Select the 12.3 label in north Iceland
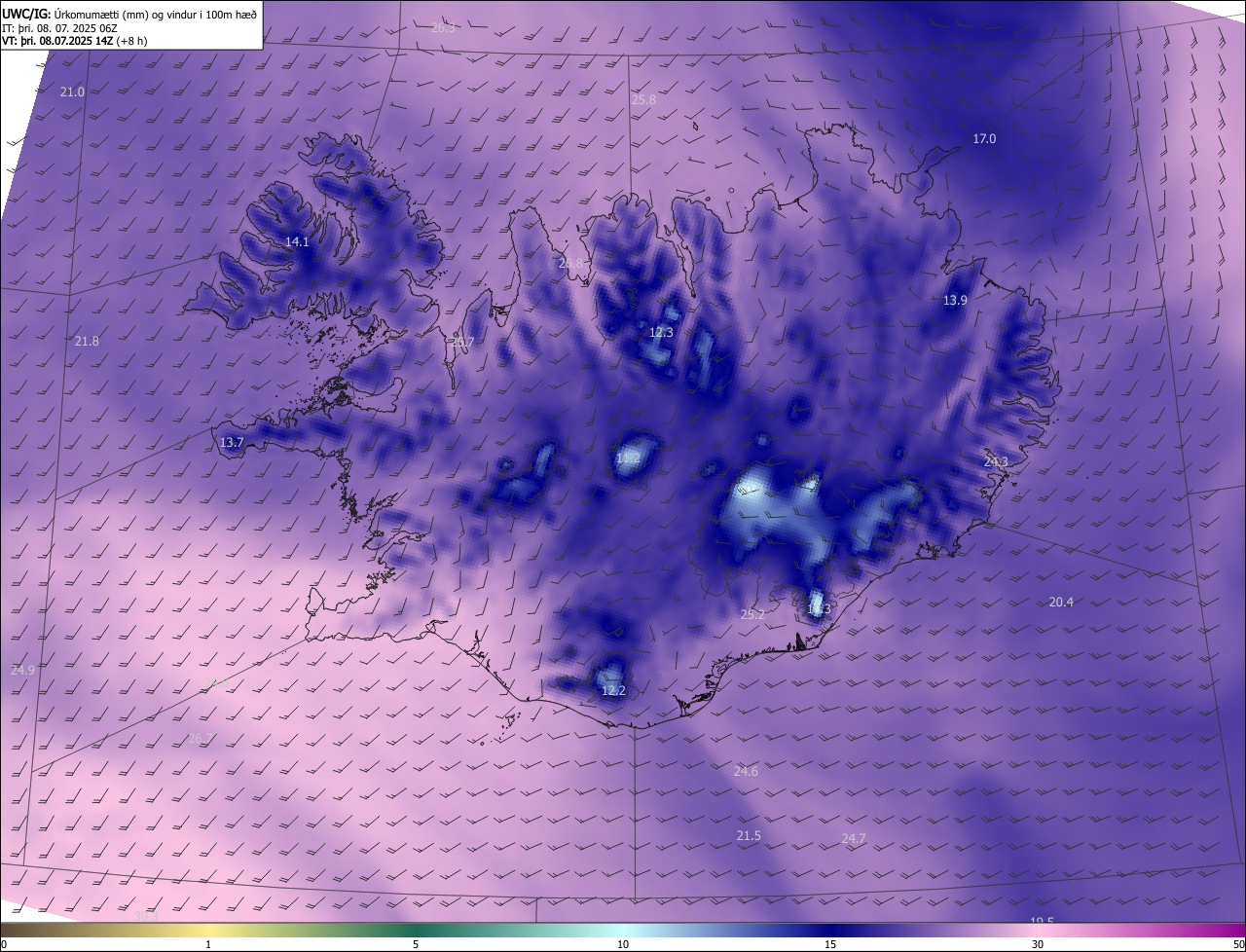This screenshot has width=1246, height=952. coord(661,333)
